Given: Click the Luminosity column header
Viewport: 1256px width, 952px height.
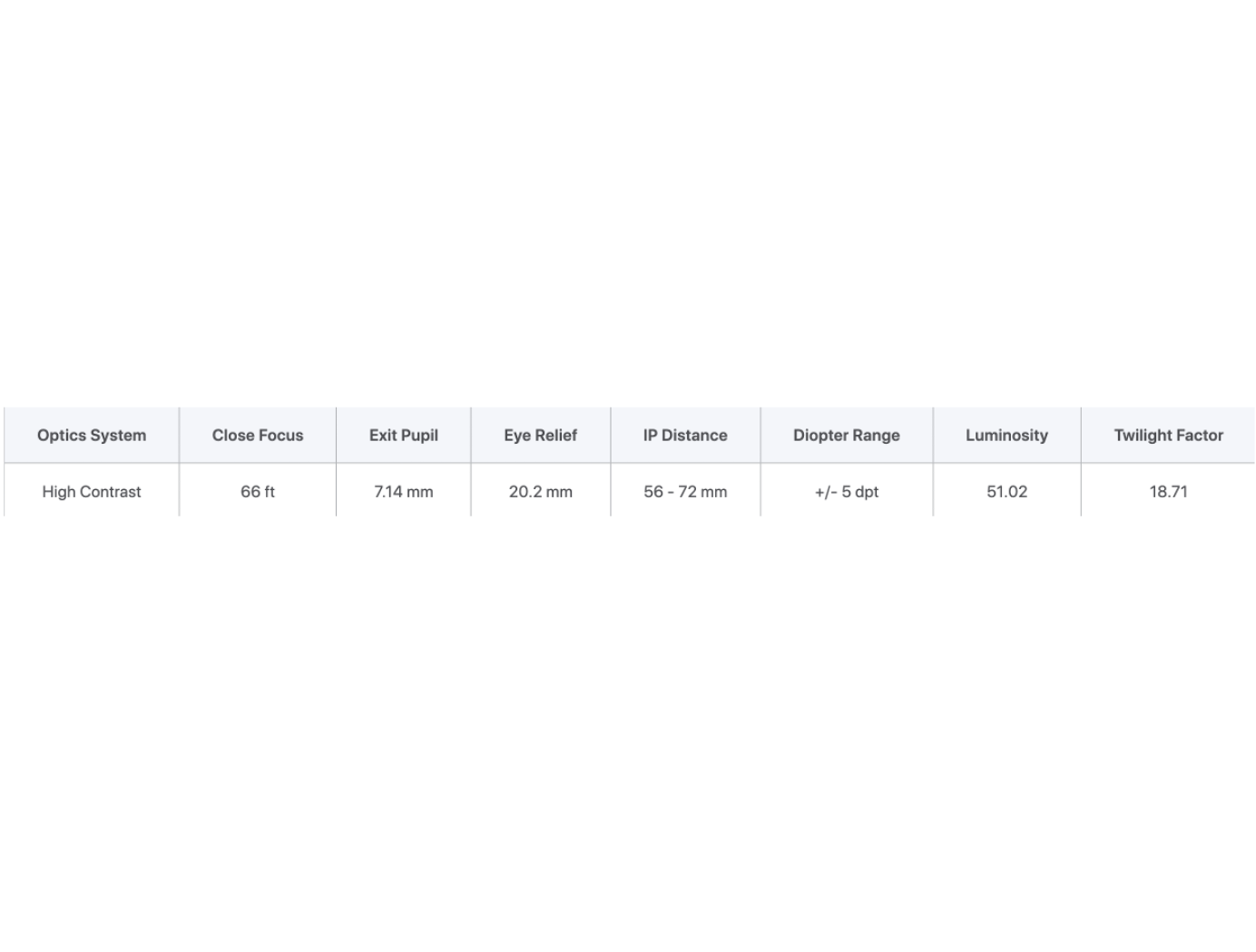Looking at the screenshot, I should pyautogui.click(x=1006, y=436).
